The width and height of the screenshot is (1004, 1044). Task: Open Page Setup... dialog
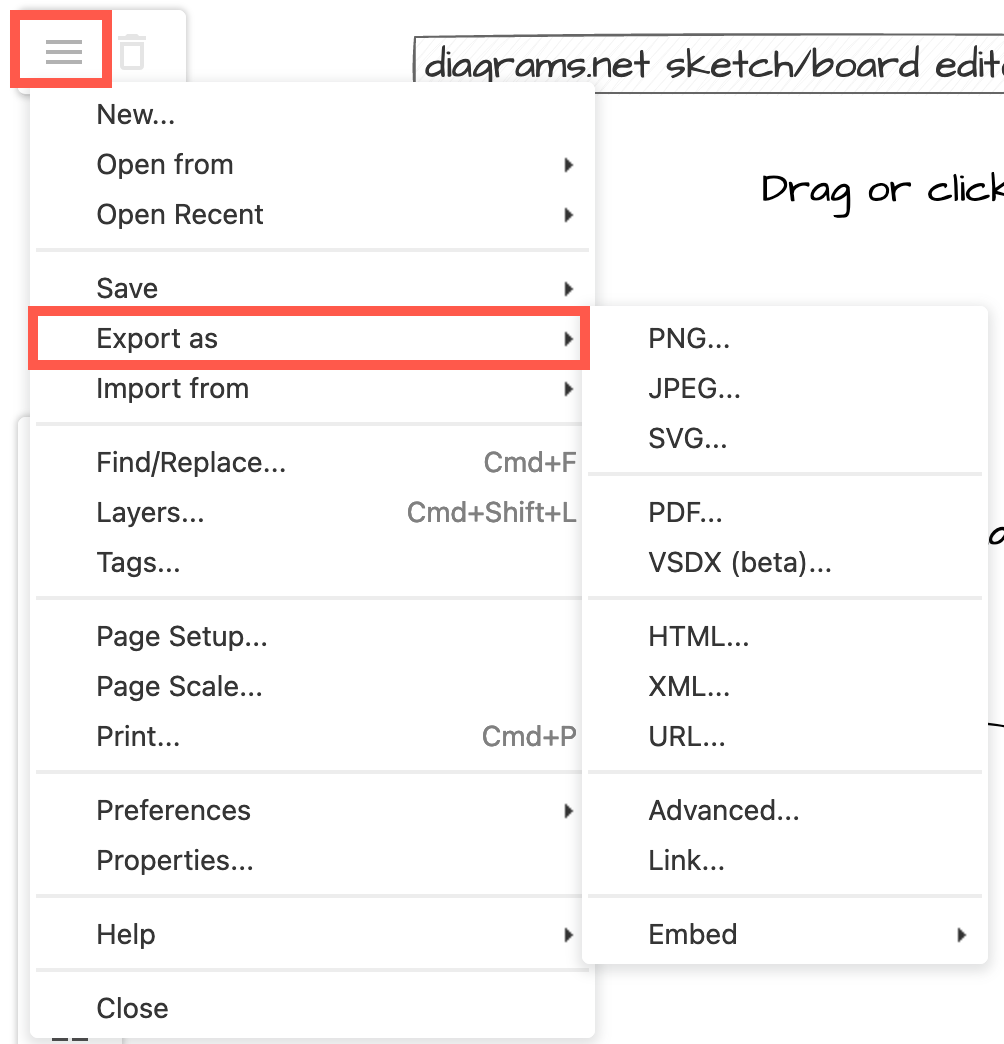182,637
